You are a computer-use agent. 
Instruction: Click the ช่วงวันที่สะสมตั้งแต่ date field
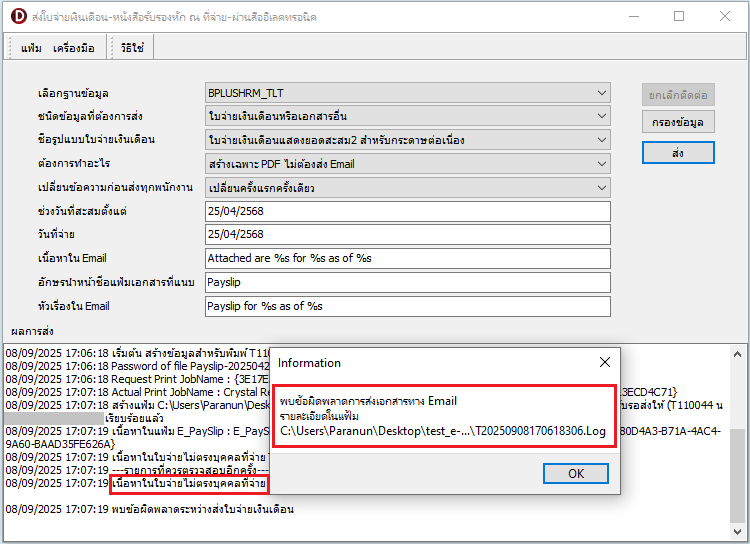(x=406, y=211)
